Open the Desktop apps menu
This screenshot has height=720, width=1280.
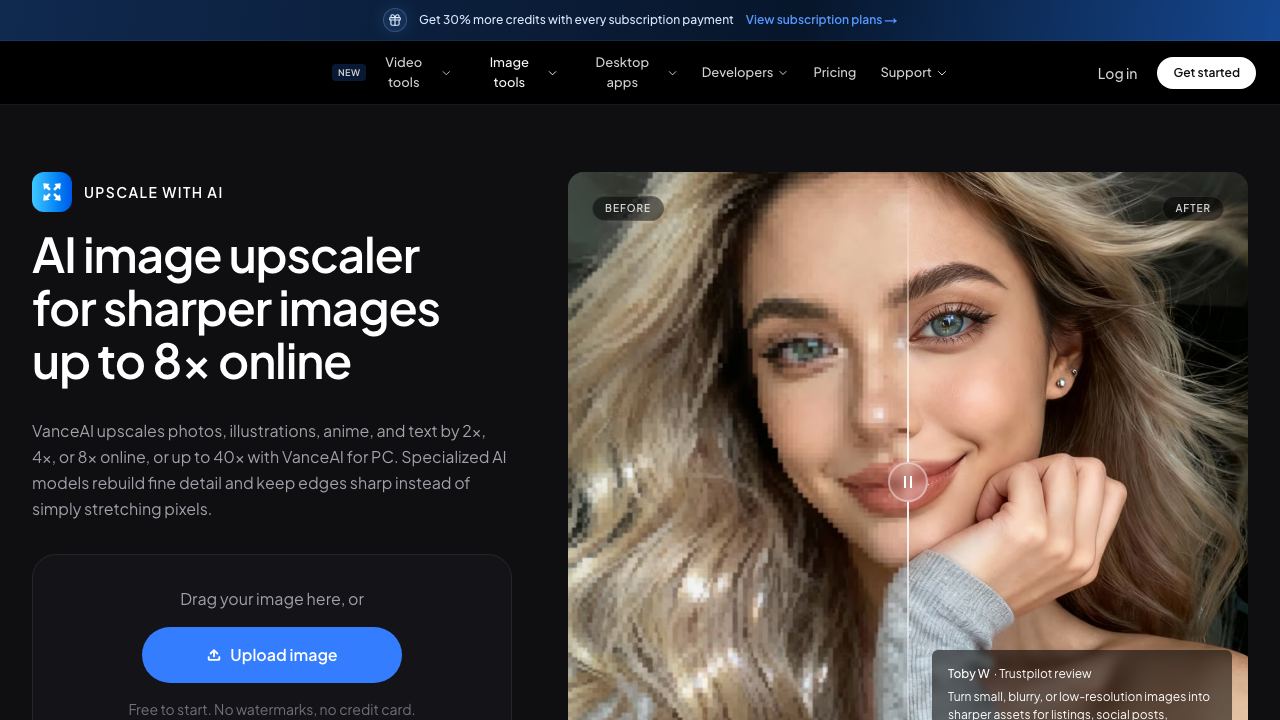tap(622, 72)
